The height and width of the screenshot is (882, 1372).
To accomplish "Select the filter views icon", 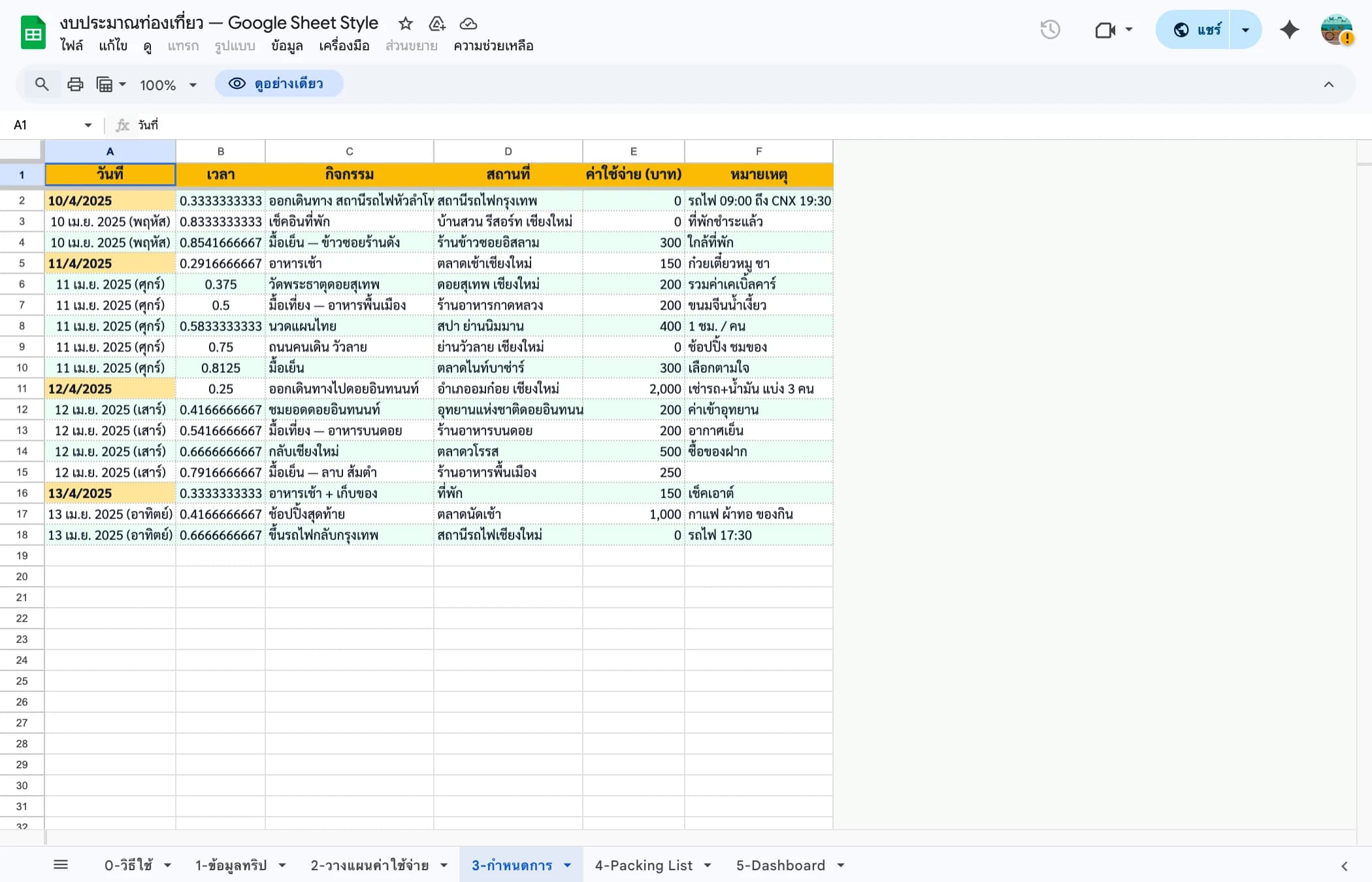I will pyautogui.click(x=105, y=84).
